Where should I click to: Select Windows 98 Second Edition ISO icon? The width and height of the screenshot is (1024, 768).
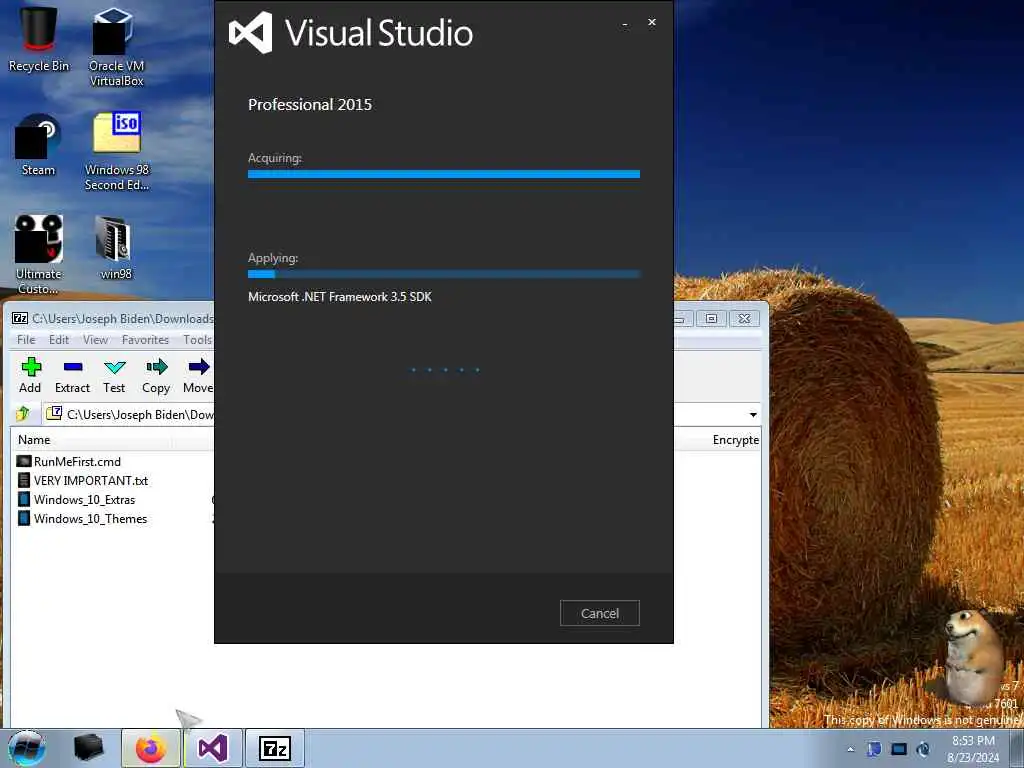pyautogui.click(x=117, y=151)
